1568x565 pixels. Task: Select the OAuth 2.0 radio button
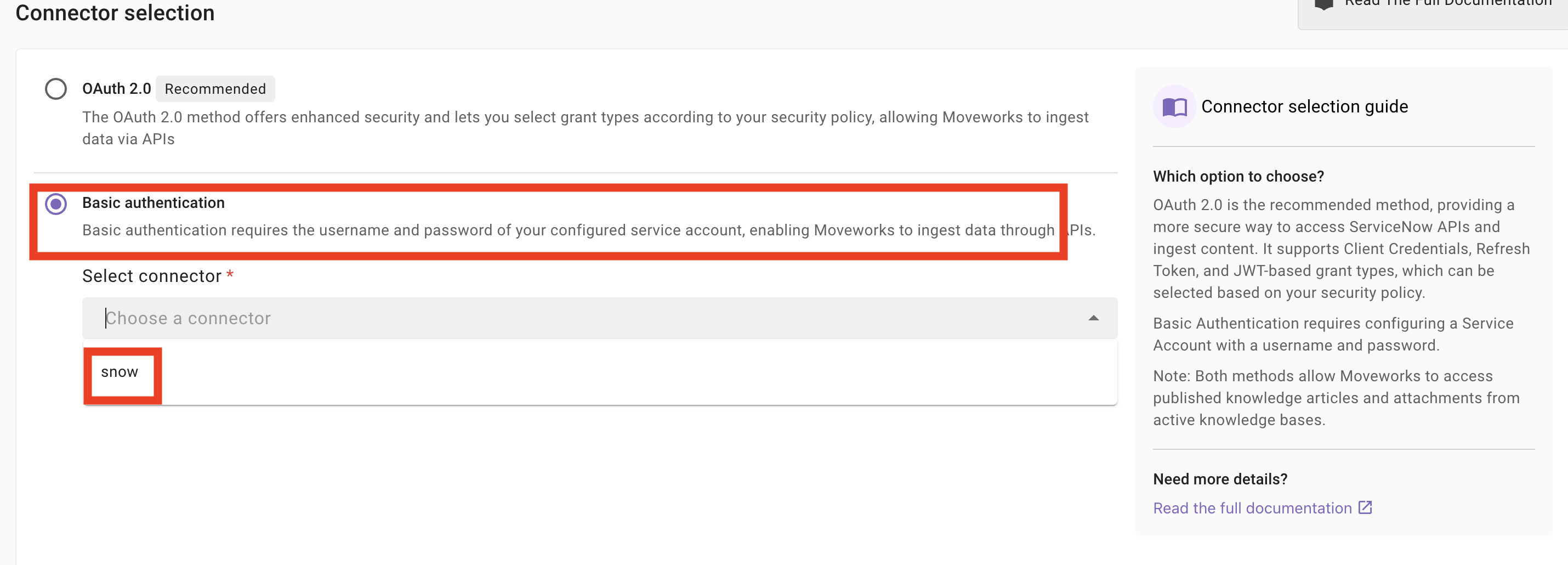pyautogui.click(x=56, y=89)
